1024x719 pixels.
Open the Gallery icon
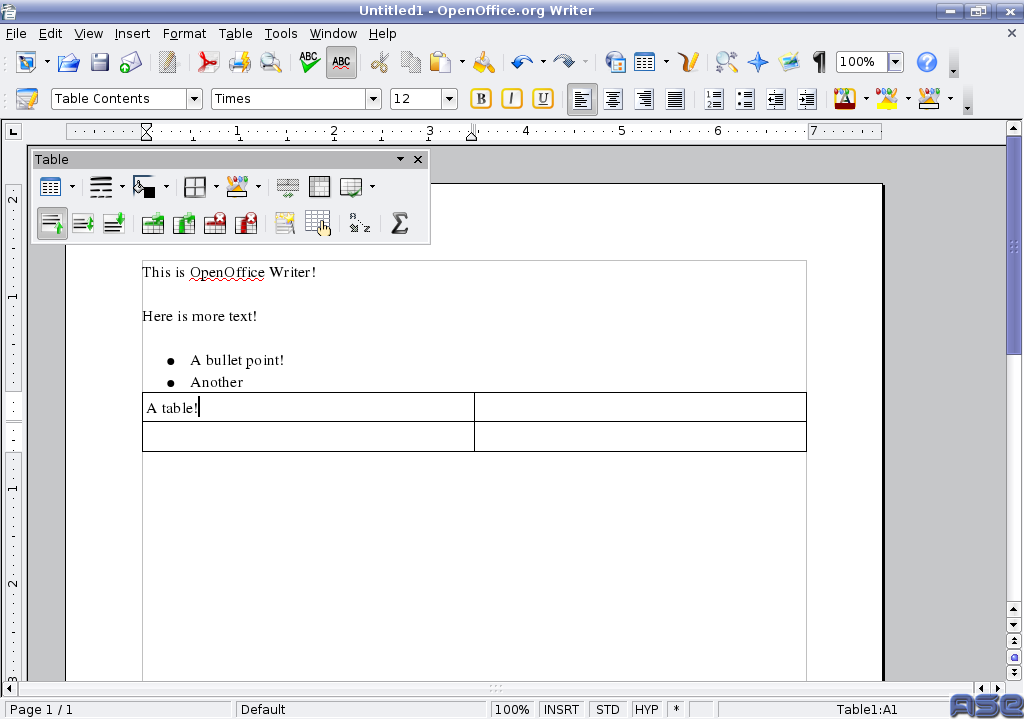(789, 63)
